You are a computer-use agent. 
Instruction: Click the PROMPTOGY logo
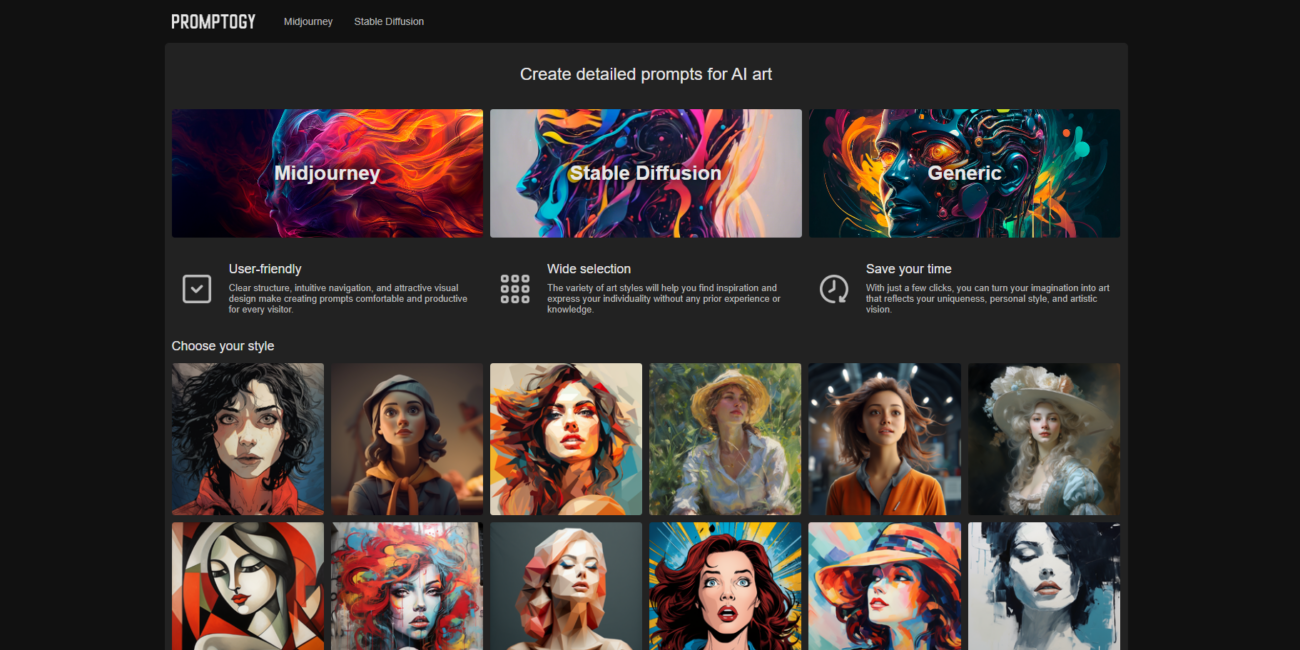tap(213, 21)
